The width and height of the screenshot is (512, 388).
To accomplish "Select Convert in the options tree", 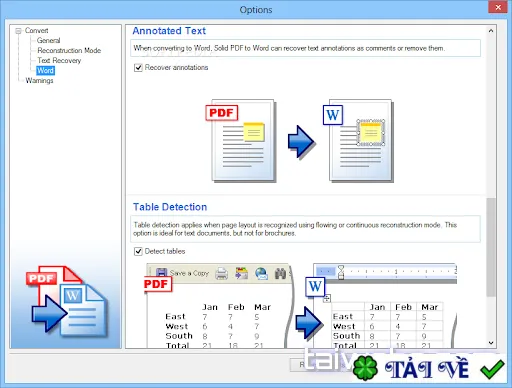I will (x=37, y=31).
